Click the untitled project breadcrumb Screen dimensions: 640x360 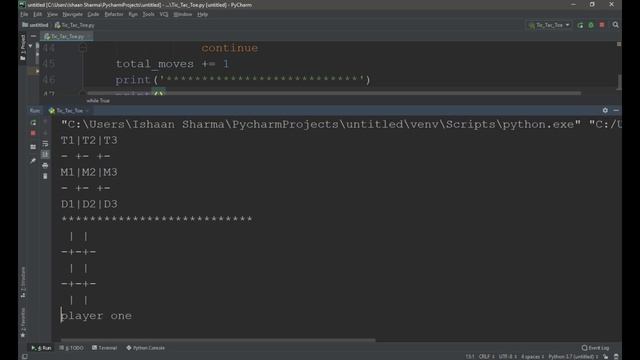point(35,25)
